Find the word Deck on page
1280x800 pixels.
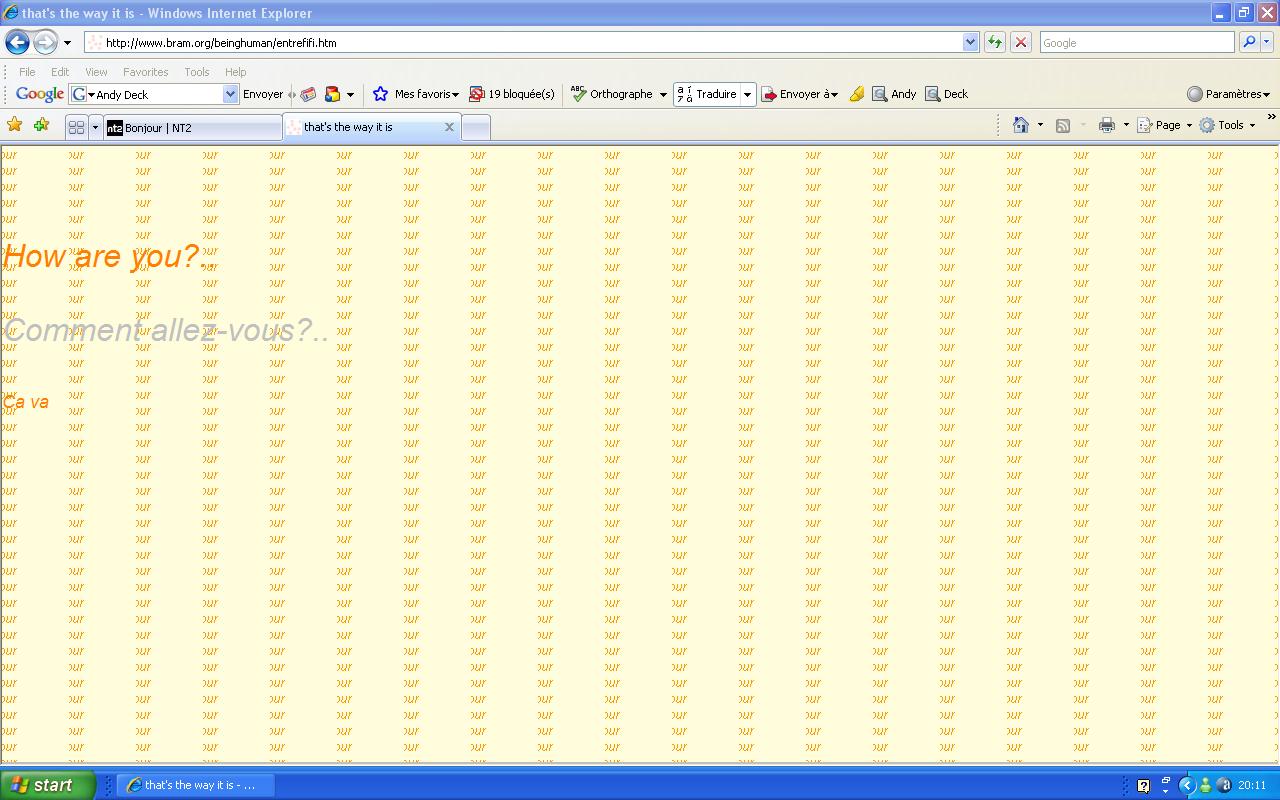pyautogui.click(x=946, y=94)
